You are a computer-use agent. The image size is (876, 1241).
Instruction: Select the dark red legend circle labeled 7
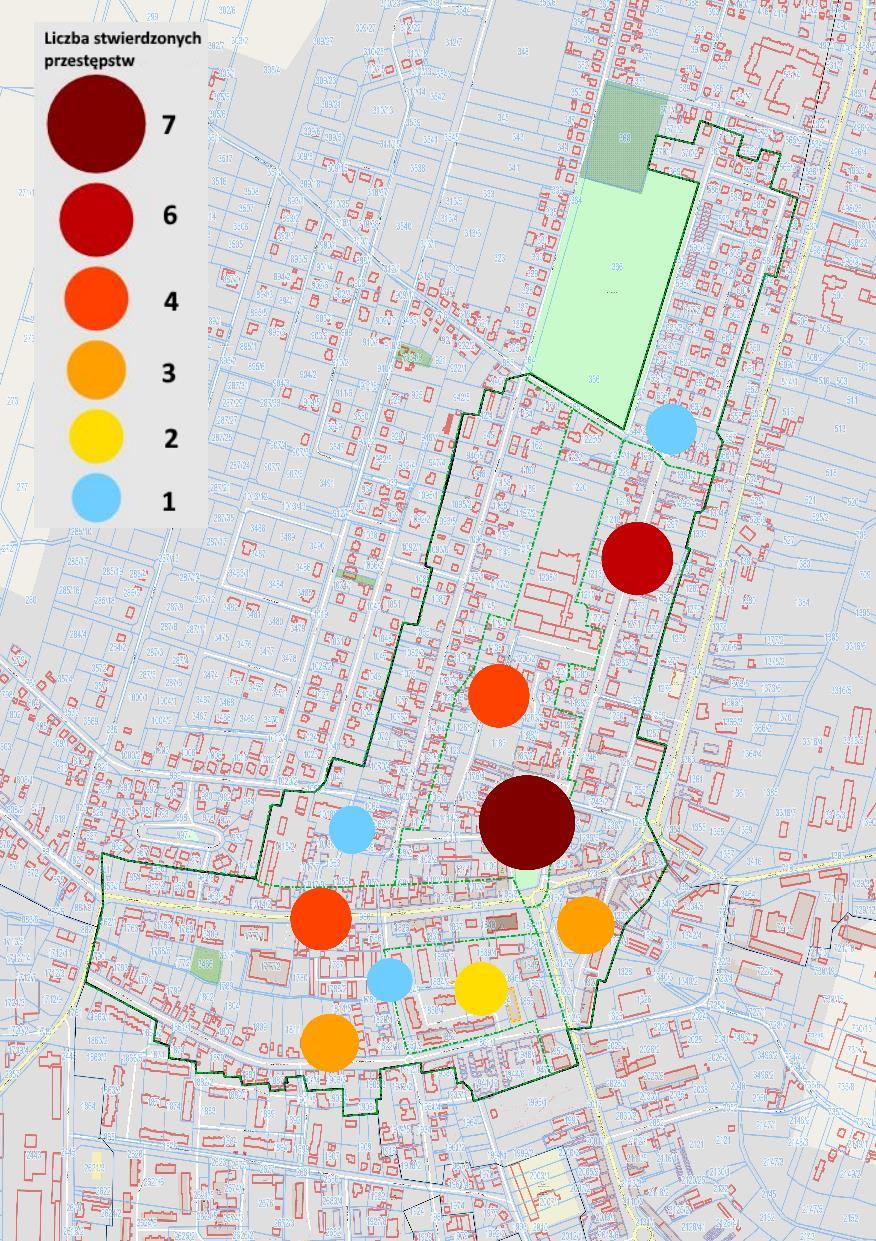coord(96,124)
